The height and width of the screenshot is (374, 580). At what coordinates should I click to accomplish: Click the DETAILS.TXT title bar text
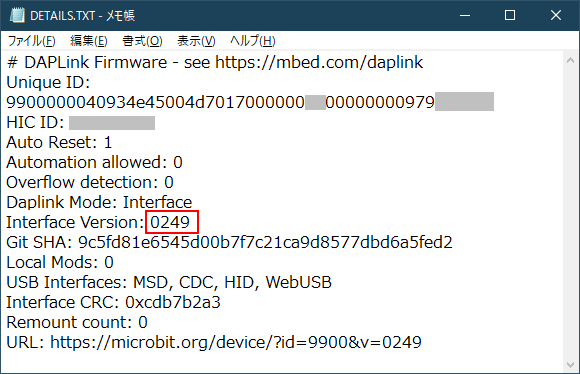(x=82, y=16)
